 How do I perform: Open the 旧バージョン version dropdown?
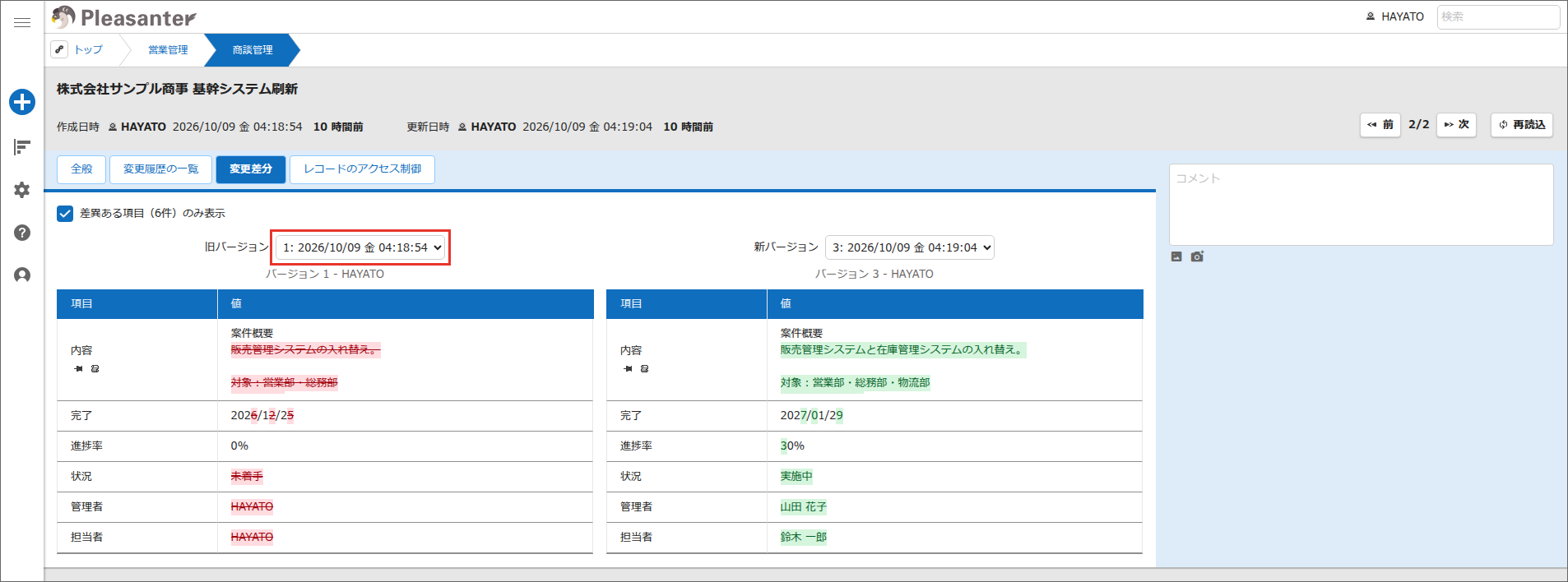click(x=360, y=247)
